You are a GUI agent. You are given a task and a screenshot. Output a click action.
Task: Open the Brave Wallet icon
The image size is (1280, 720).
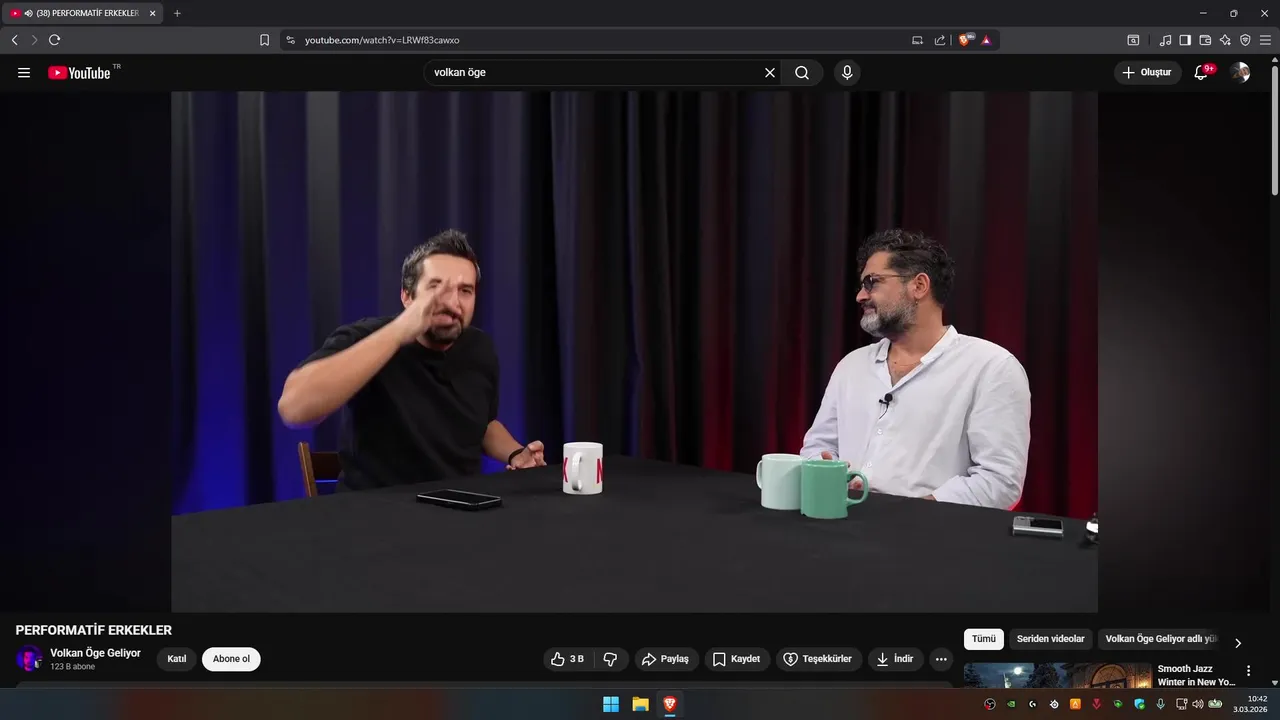pos(1205,40)
